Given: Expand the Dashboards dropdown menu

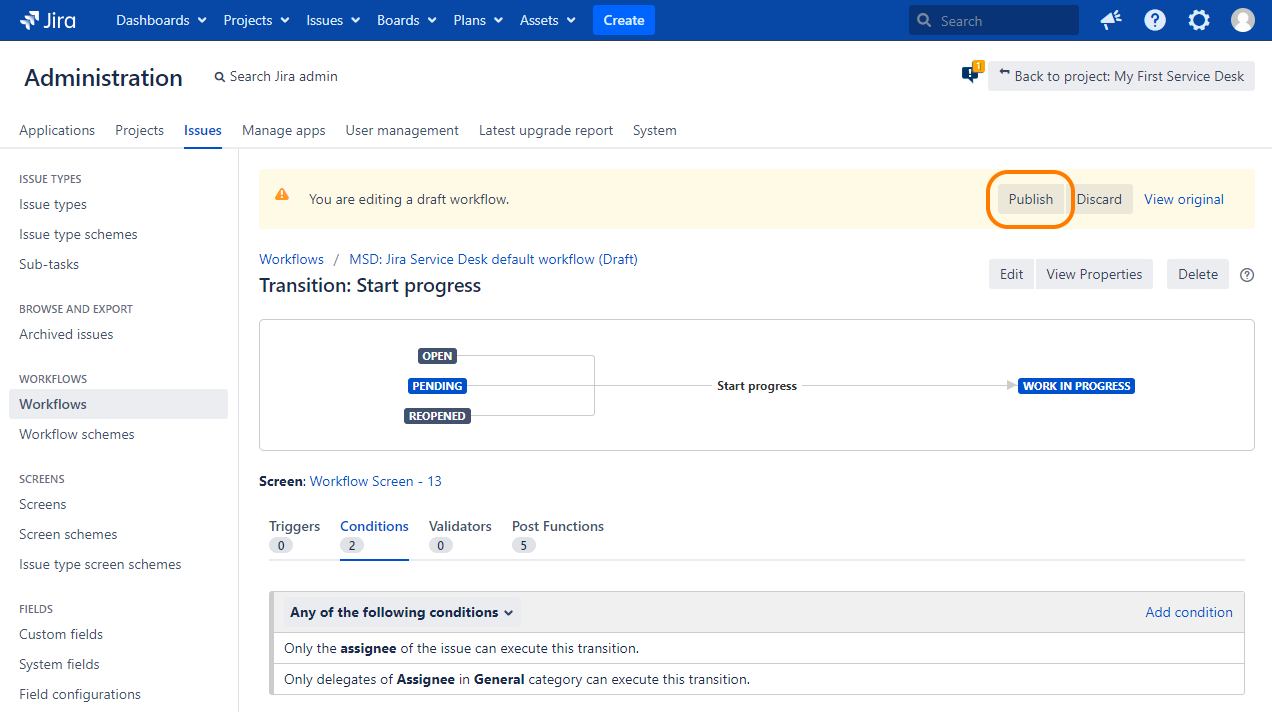Looking at the screenshot, I should coord(161,20).
